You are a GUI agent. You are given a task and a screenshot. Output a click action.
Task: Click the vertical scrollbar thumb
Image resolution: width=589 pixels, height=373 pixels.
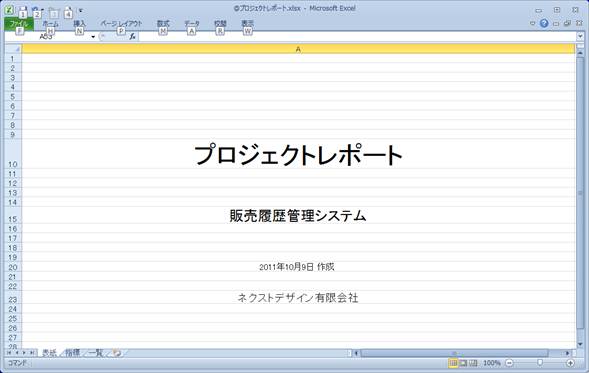pos(580,193)
